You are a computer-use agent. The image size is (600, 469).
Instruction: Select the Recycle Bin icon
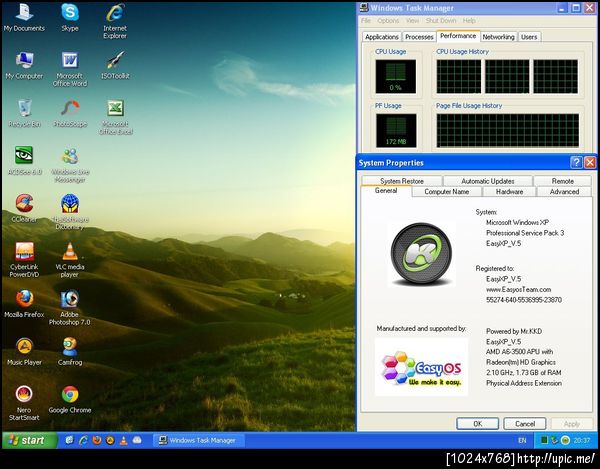24,113
